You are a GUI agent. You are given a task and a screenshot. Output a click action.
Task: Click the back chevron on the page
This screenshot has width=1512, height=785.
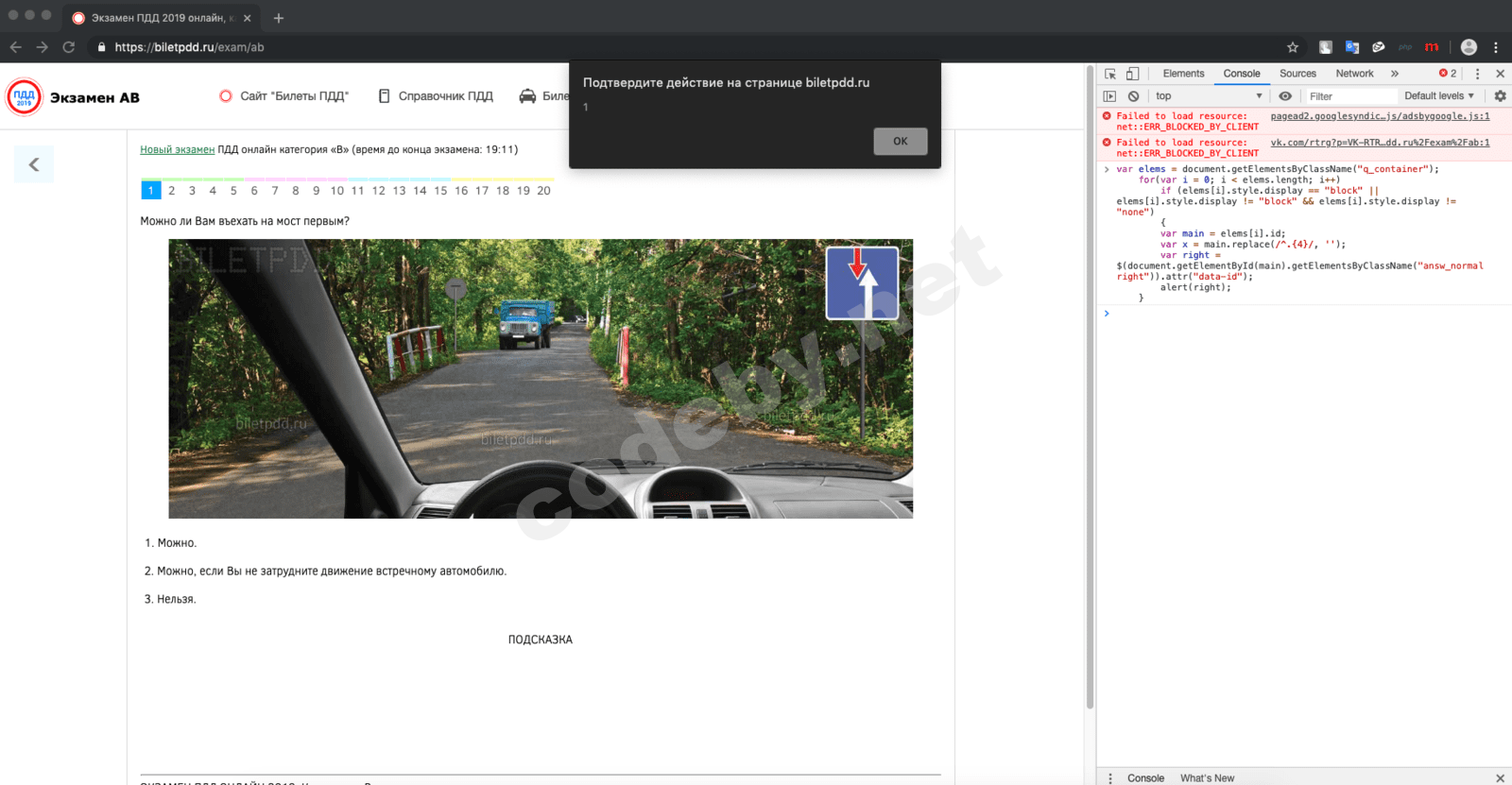tap(34, 164)
